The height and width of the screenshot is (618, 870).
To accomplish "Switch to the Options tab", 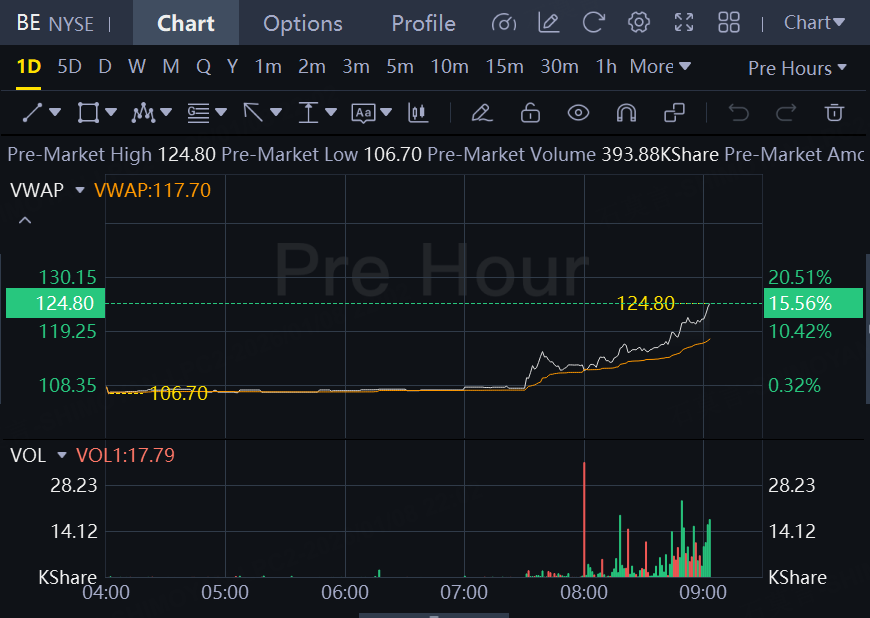I will click(302, 23).
